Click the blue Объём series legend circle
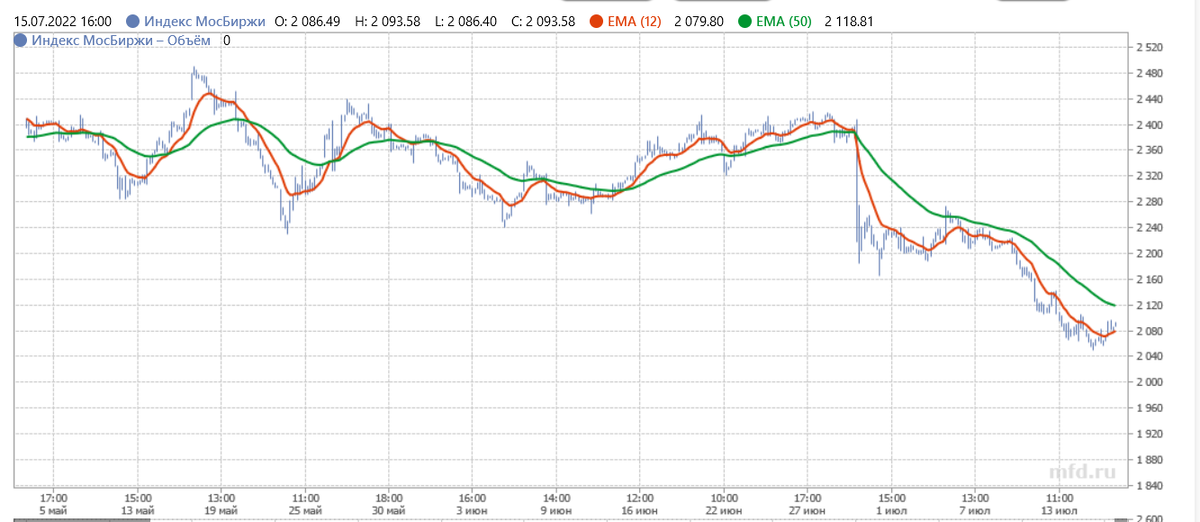Screen dimensions: 1200x522 click(x=19, y=40)
